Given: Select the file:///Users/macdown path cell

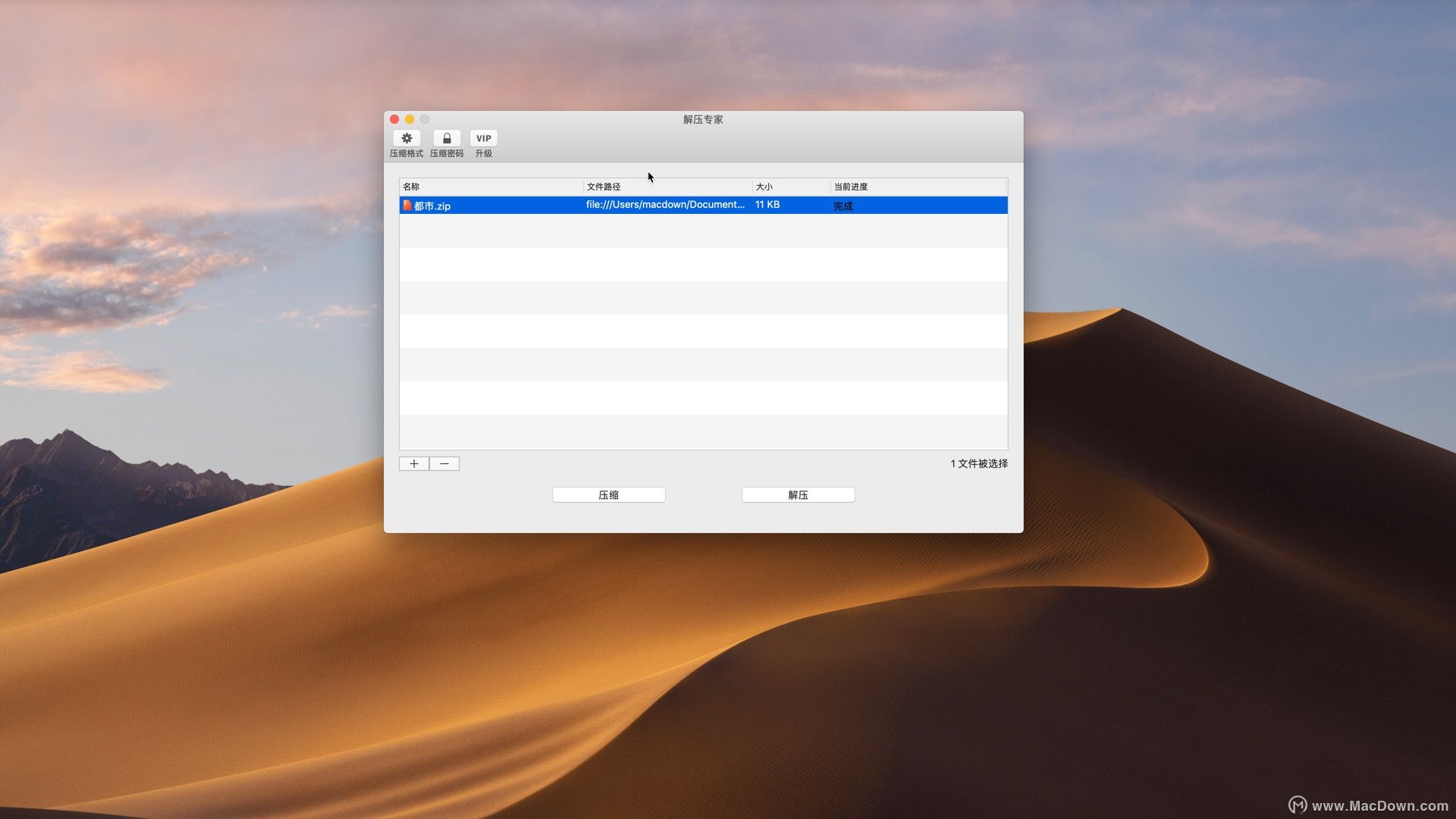Looking at the screenshot, I should 665,205.
